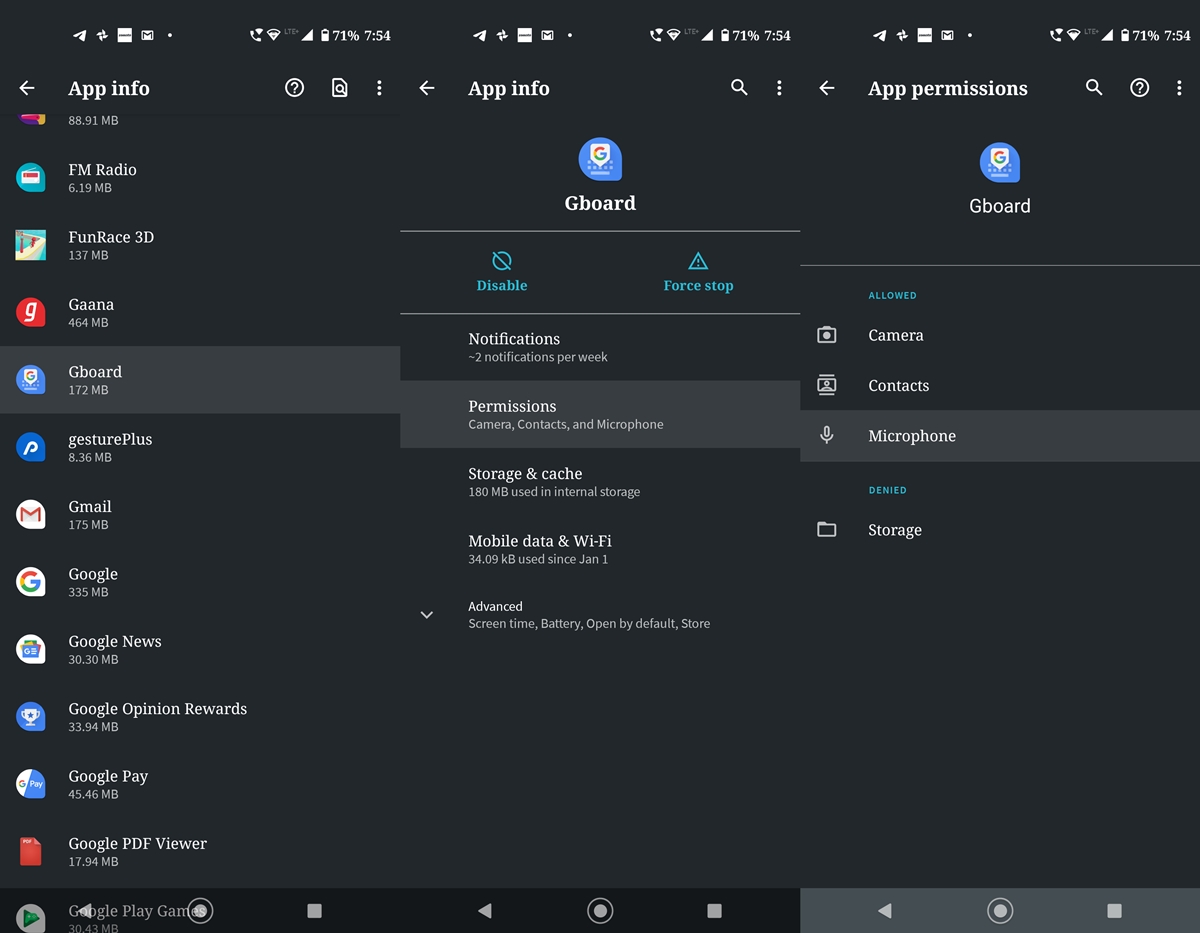Select Gboard in the app list
Image resolution: width=1200 pixels, height=933 pixels.
coord(200,380)
